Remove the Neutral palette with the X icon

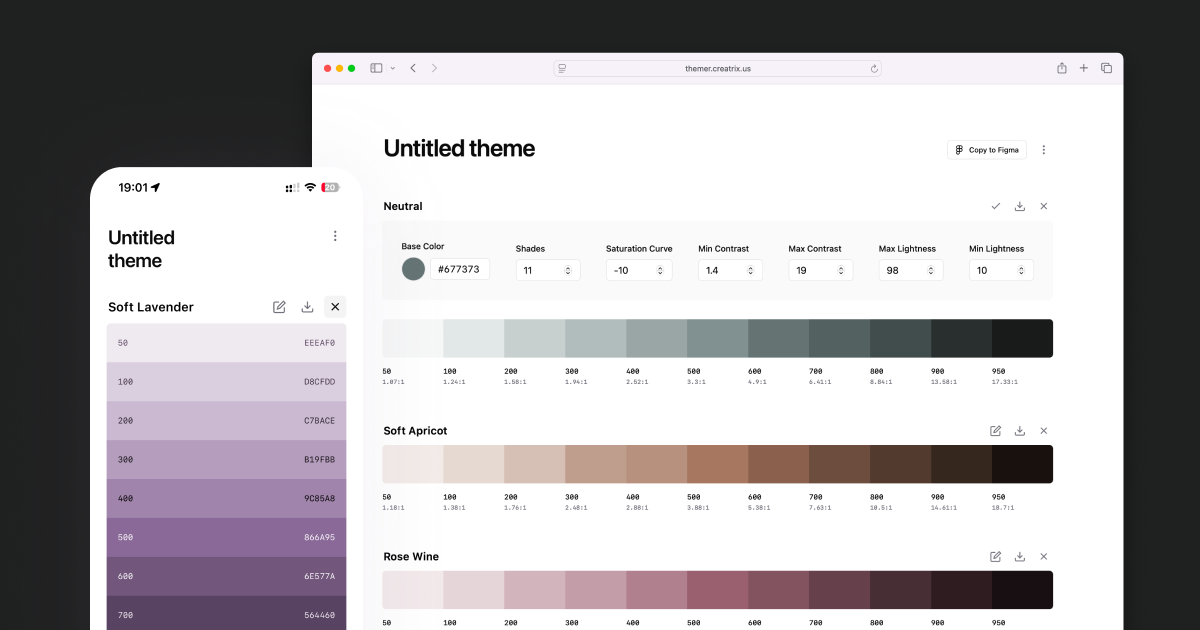(x=1044, y=206)
